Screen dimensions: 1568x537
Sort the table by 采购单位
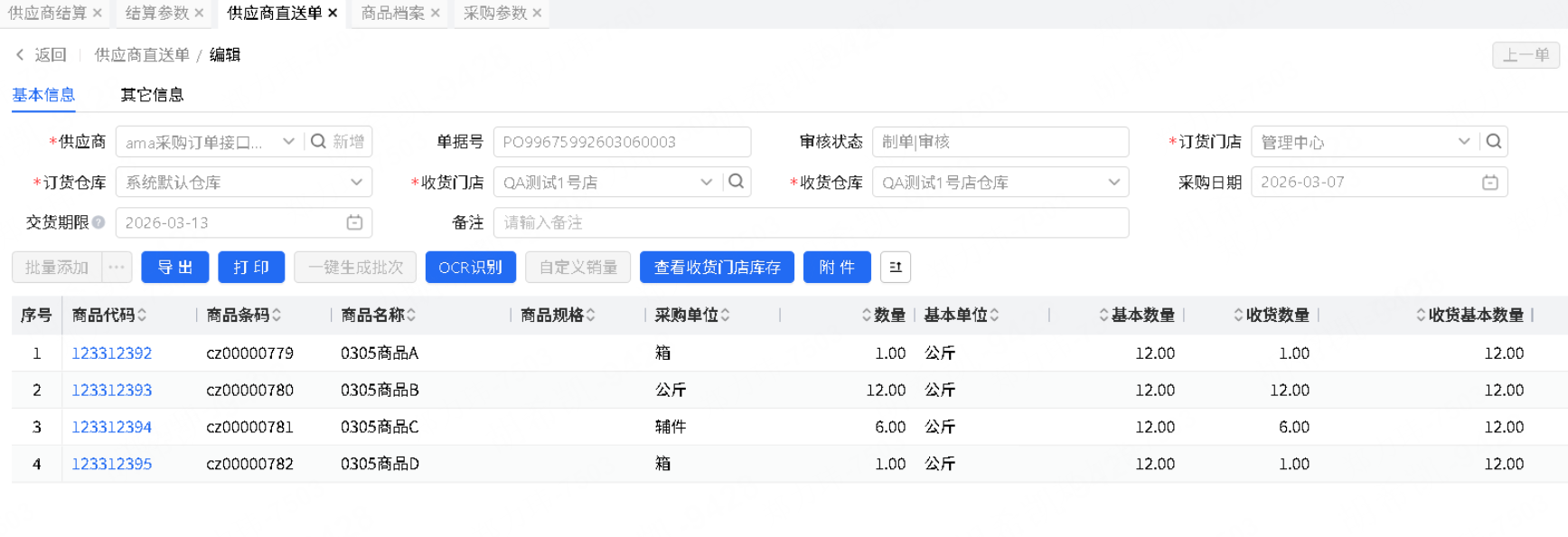click(x=725, y=315)
